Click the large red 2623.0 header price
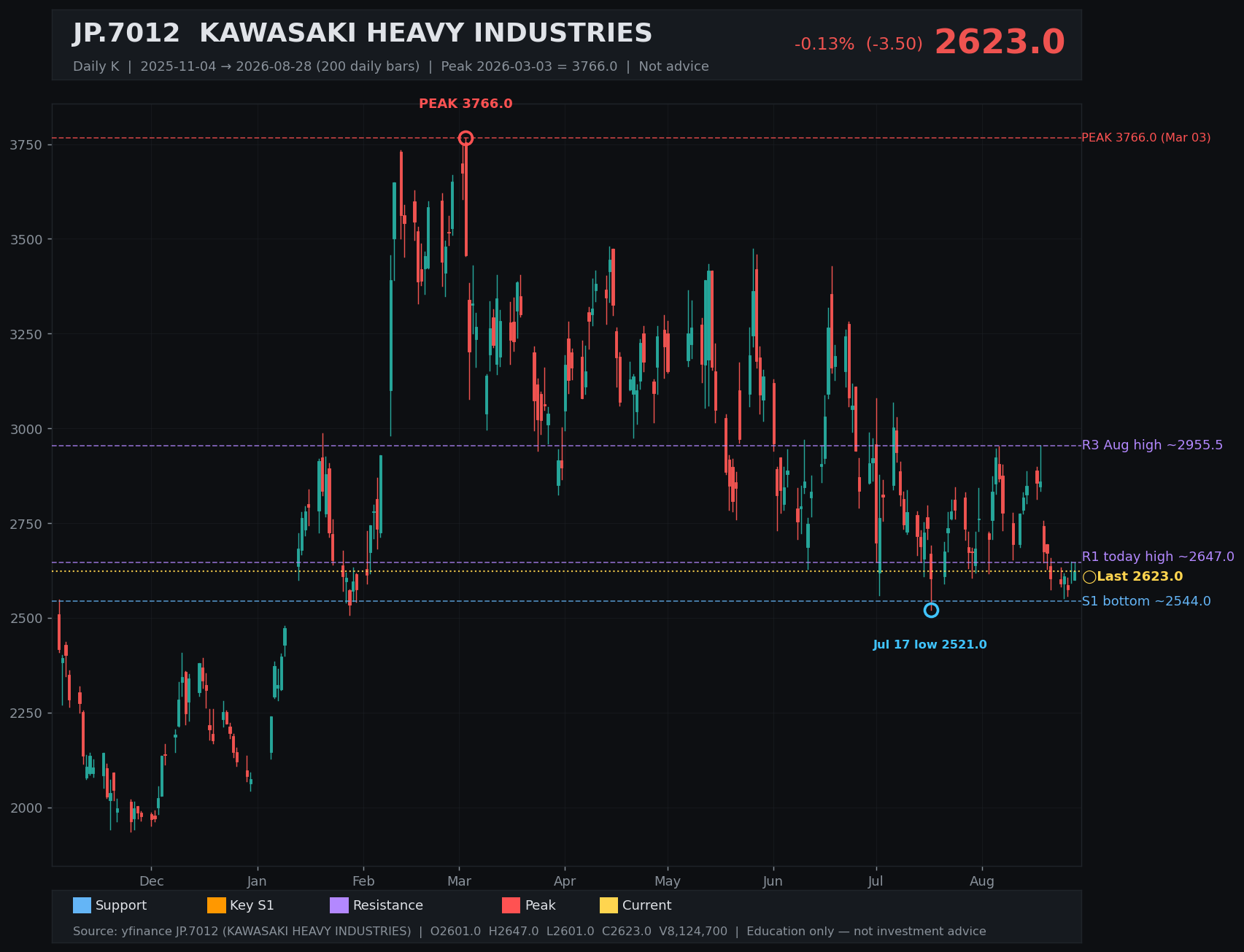This screenshot has height=952, width=1244. tap(1000, 42)
